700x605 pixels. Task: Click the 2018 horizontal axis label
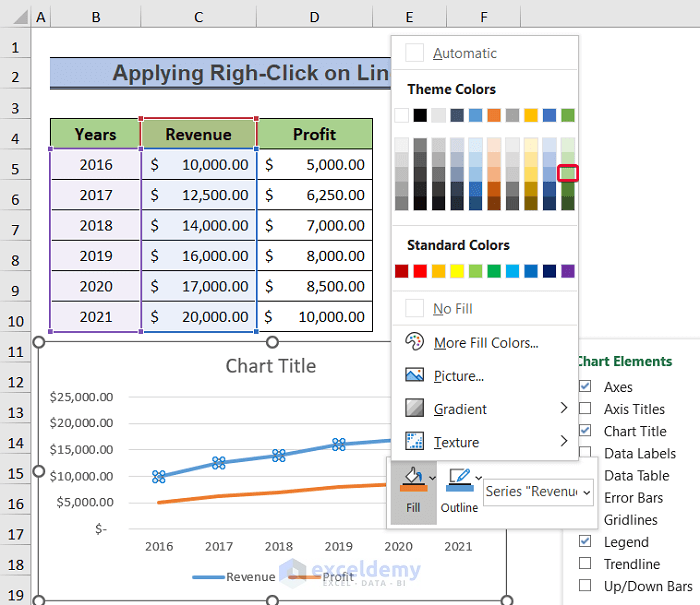[x=279, y=546]
